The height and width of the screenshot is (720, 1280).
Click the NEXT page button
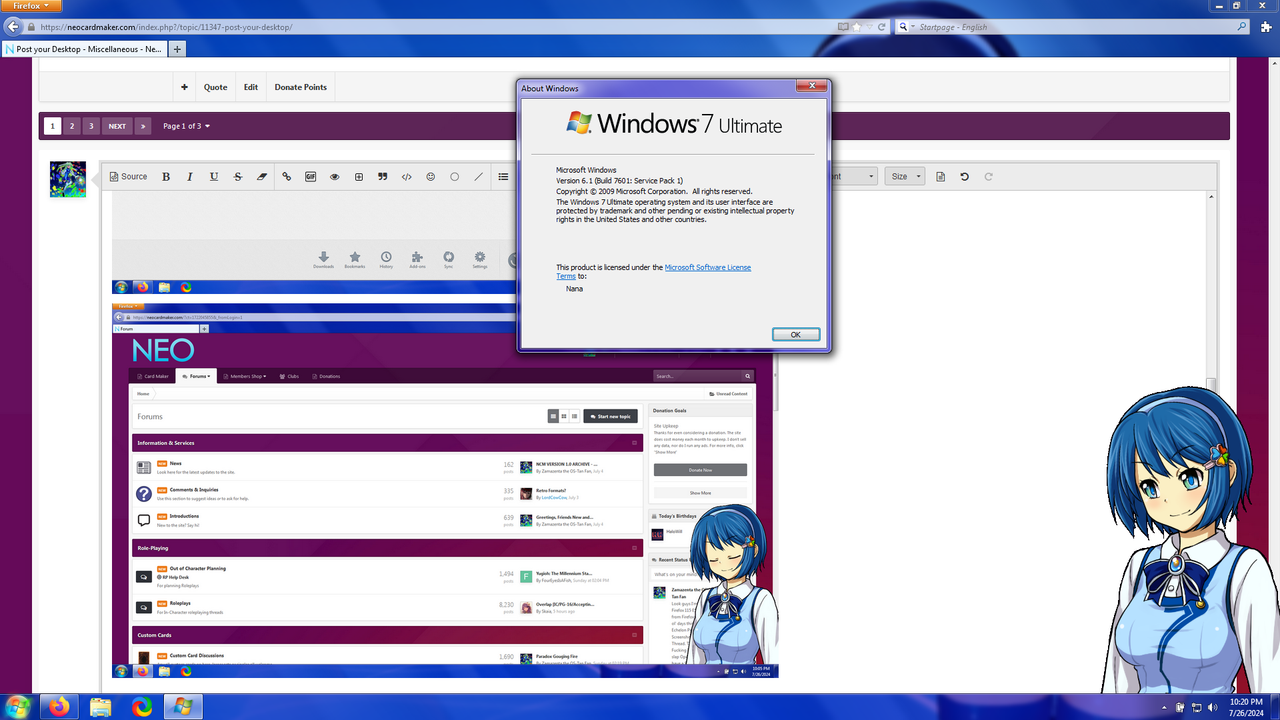pos(117,126)
